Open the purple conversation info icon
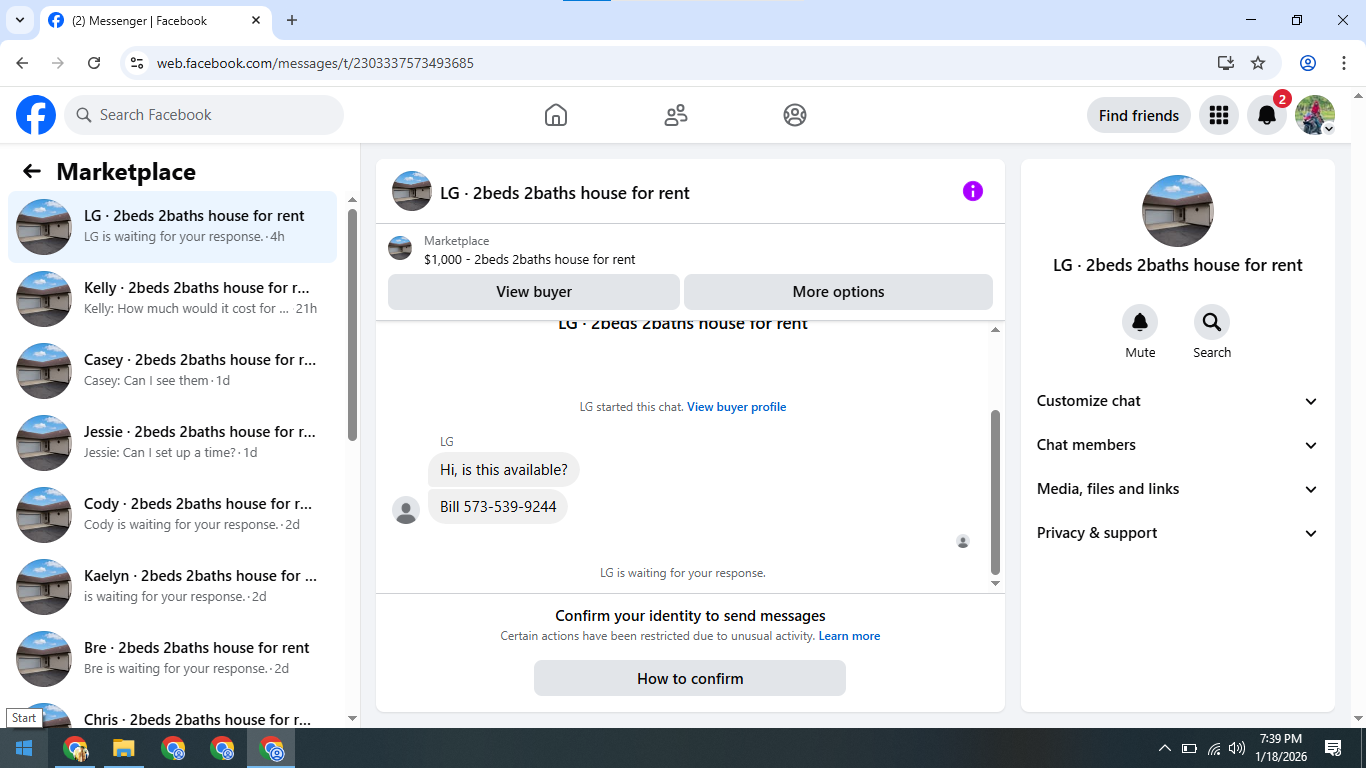This screenshot has height=768, width=1366. pos(973,191)
